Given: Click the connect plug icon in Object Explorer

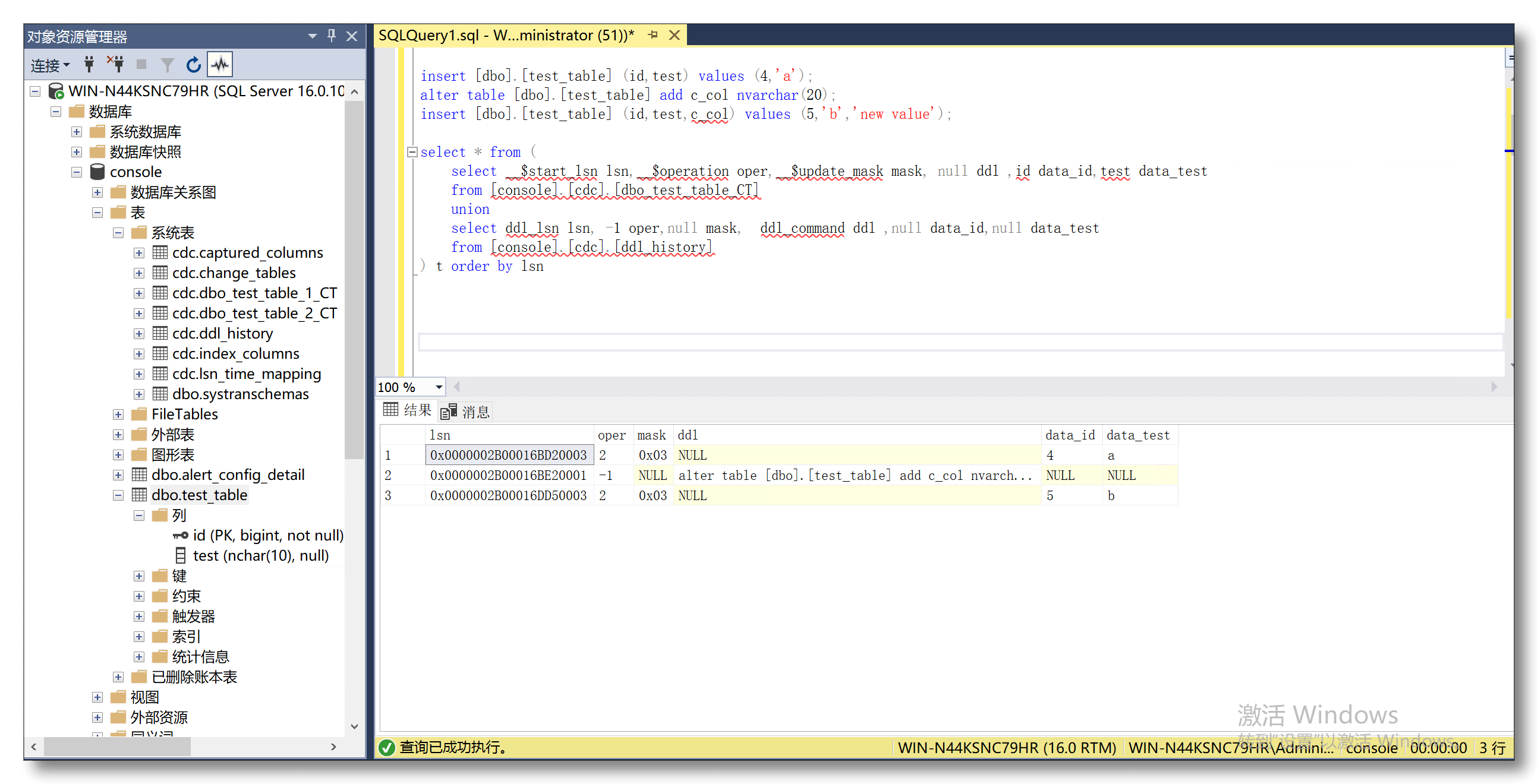Looking at the screenshot, I should click(89, 64).
